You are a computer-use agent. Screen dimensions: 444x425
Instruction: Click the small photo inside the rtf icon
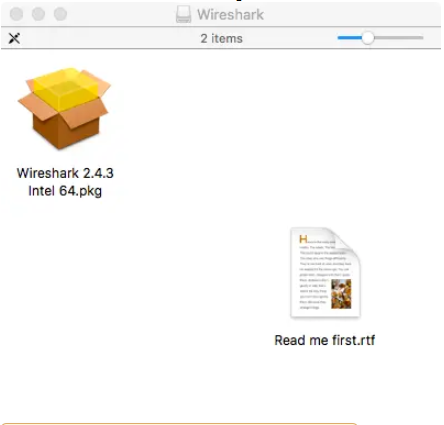tap(341, 294)
